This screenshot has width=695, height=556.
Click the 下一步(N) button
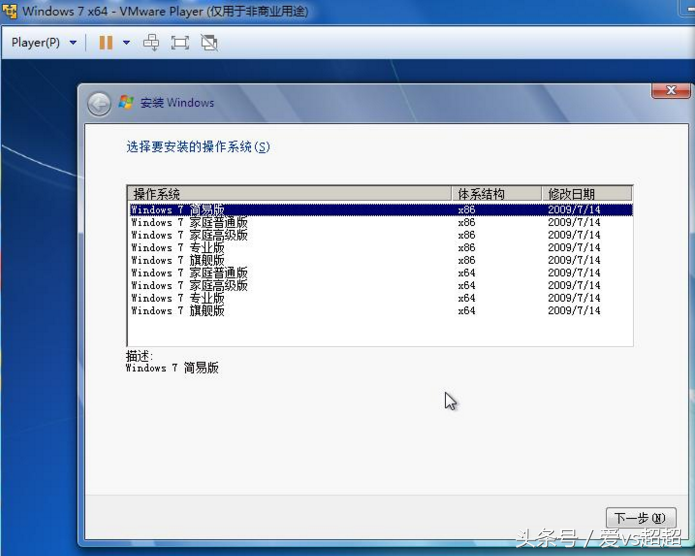pyautogui.click(x=640, y=518)
